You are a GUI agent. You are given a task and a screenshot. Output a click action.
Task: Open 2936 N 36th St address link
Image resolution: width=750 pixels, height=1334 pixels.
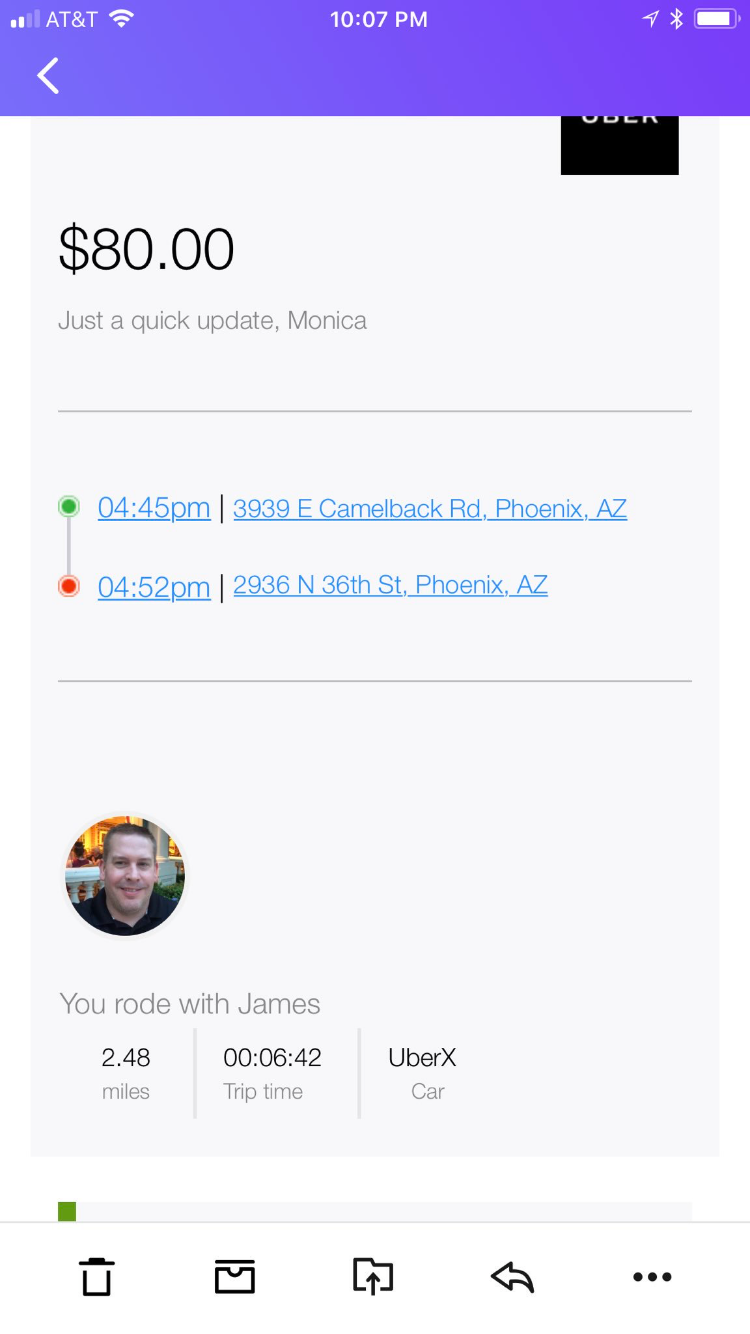pyautogui.click(x=390, y=585)
